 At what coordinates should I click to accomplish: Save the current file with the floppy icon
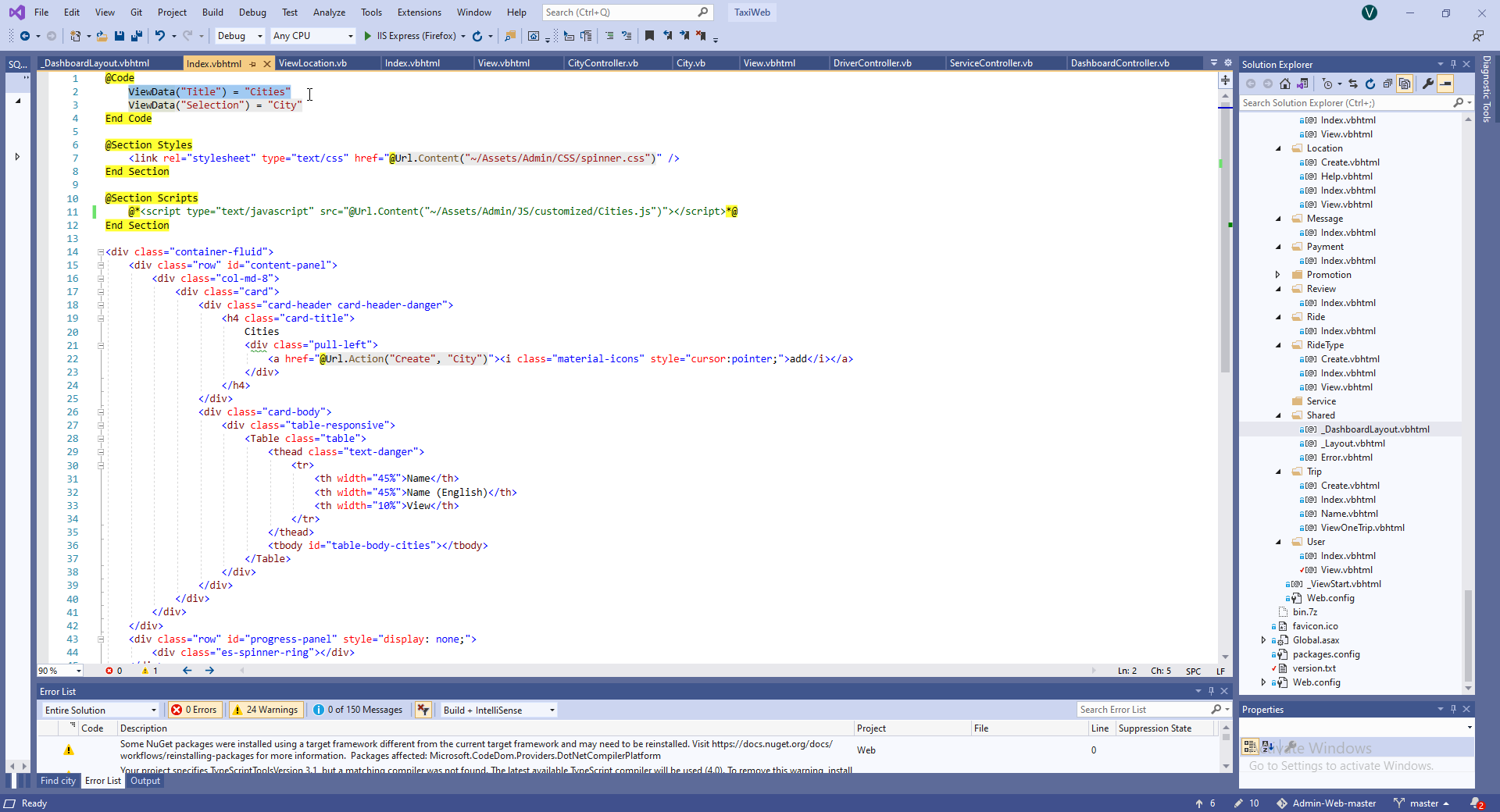[120, 36]
